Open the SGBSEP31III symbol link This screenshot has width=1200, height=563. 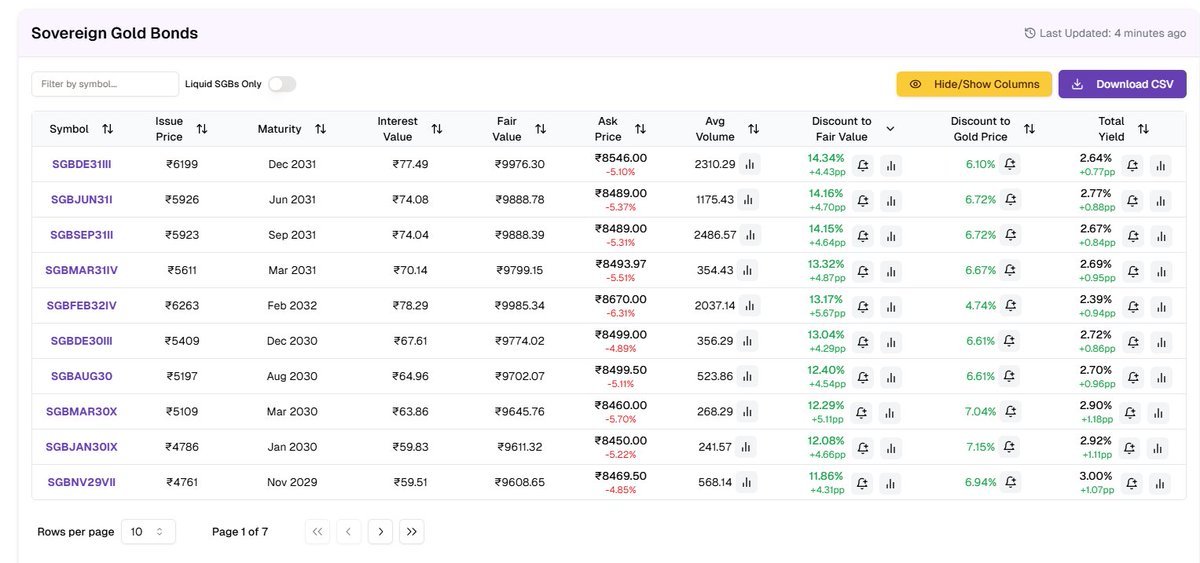(81, 235)
